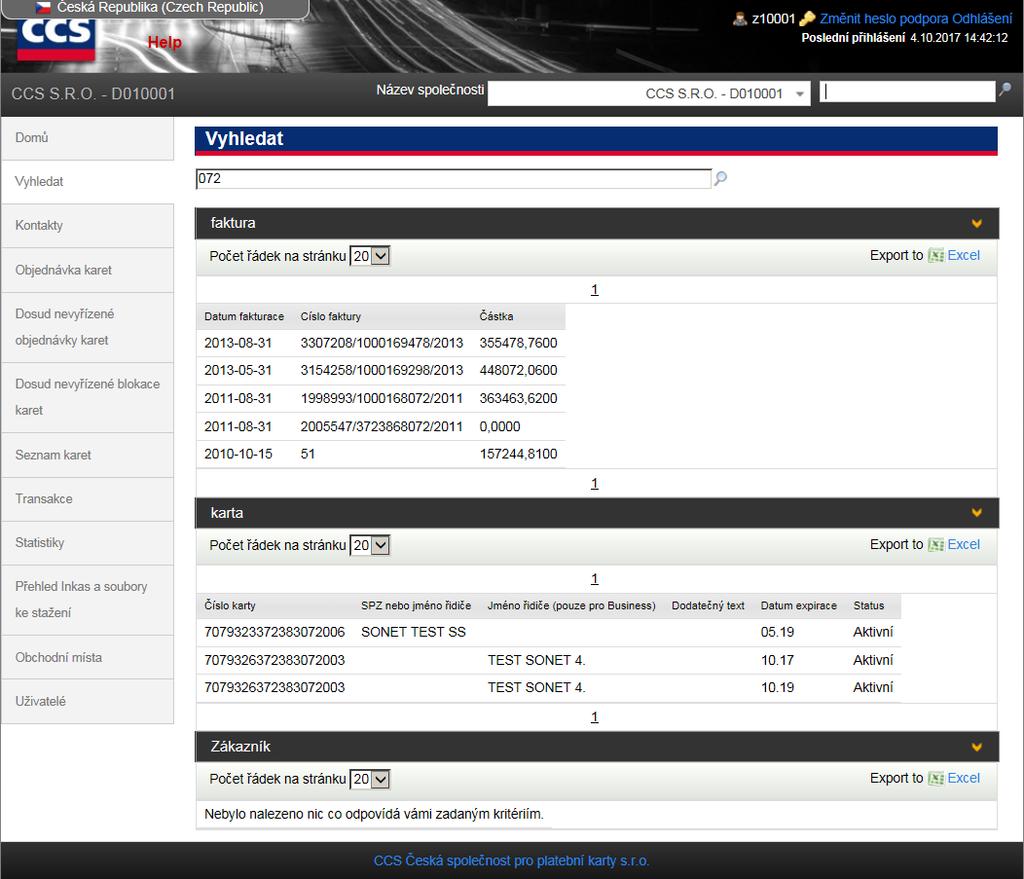Click the Czech Republic country label in the header

pyautogui.click(x=160, y=8)
